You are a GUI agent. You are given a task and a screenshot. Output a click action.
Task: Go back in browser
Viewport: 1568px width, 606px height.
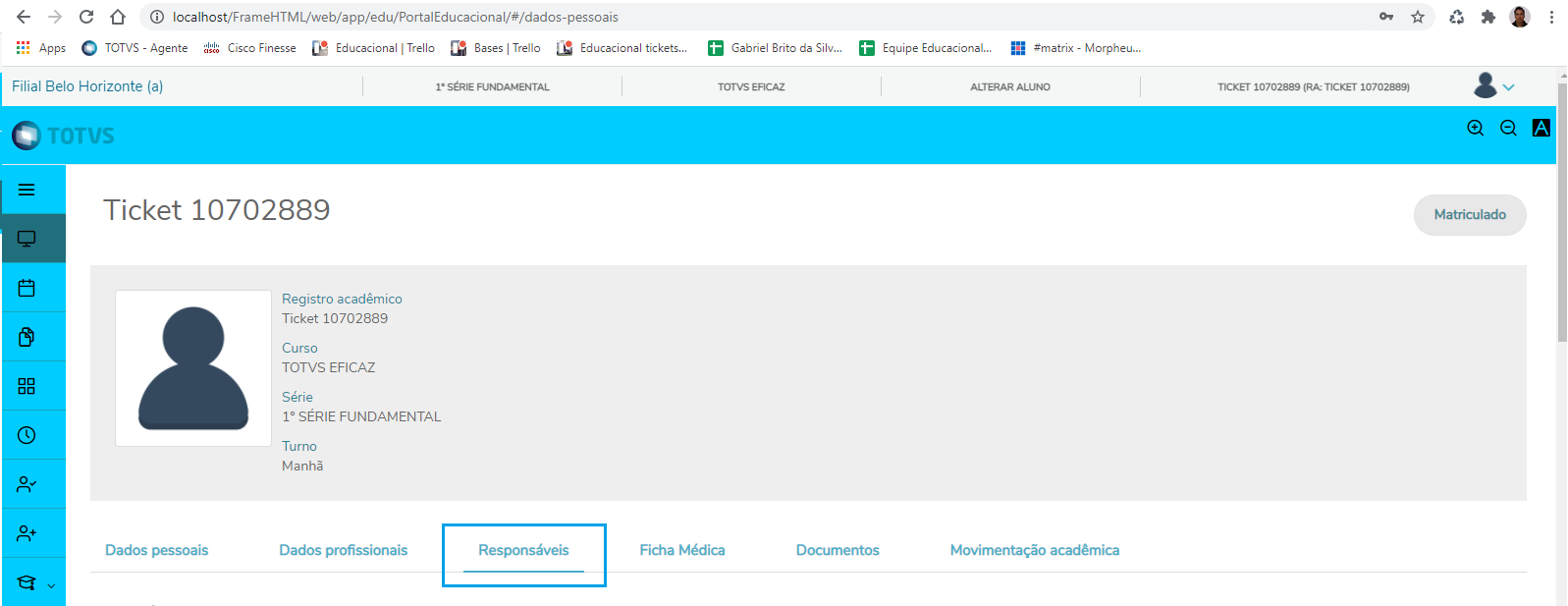coord(24,17)
